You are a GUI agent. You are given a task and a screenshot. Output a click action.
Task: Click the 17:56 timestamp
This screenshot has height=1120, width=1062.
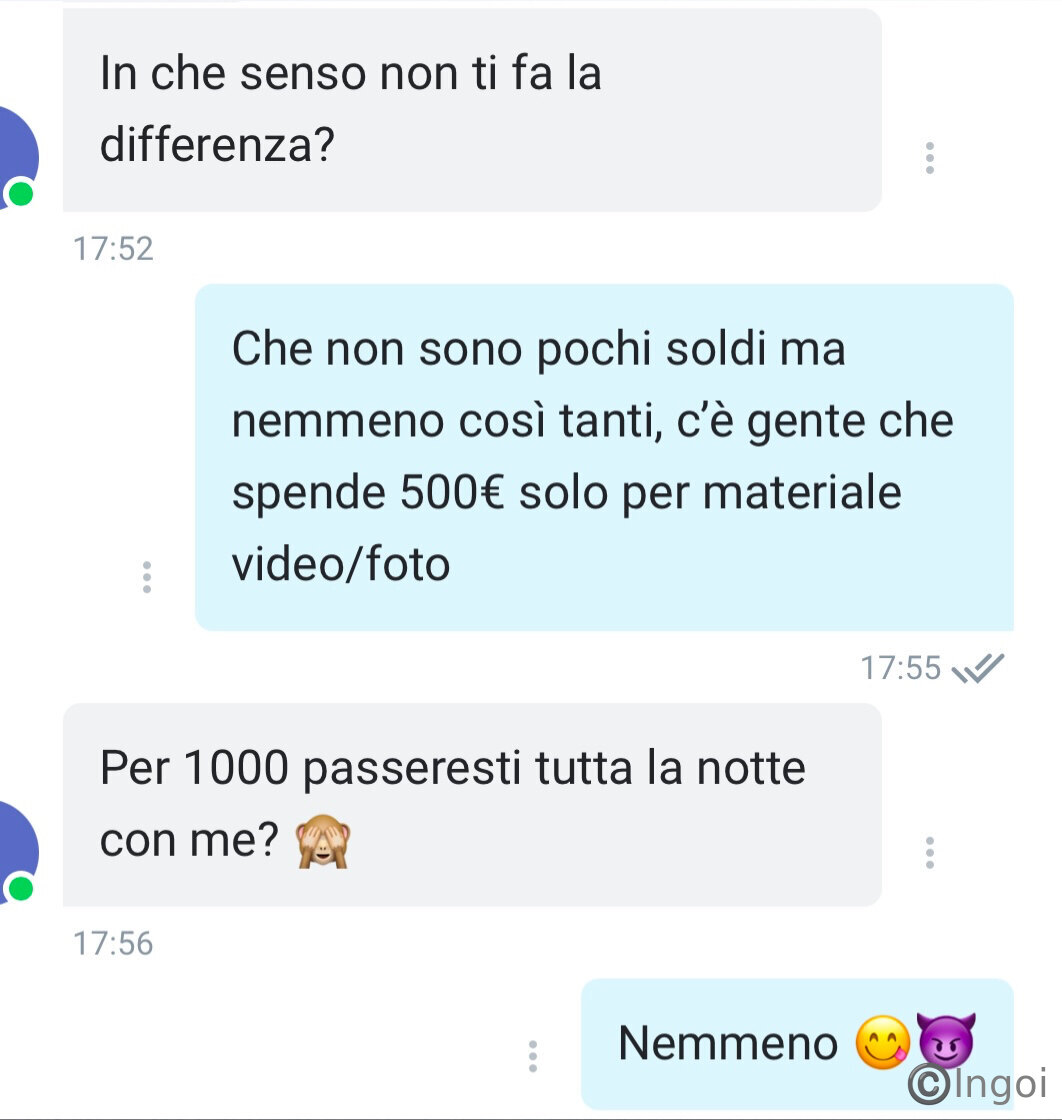113,944
